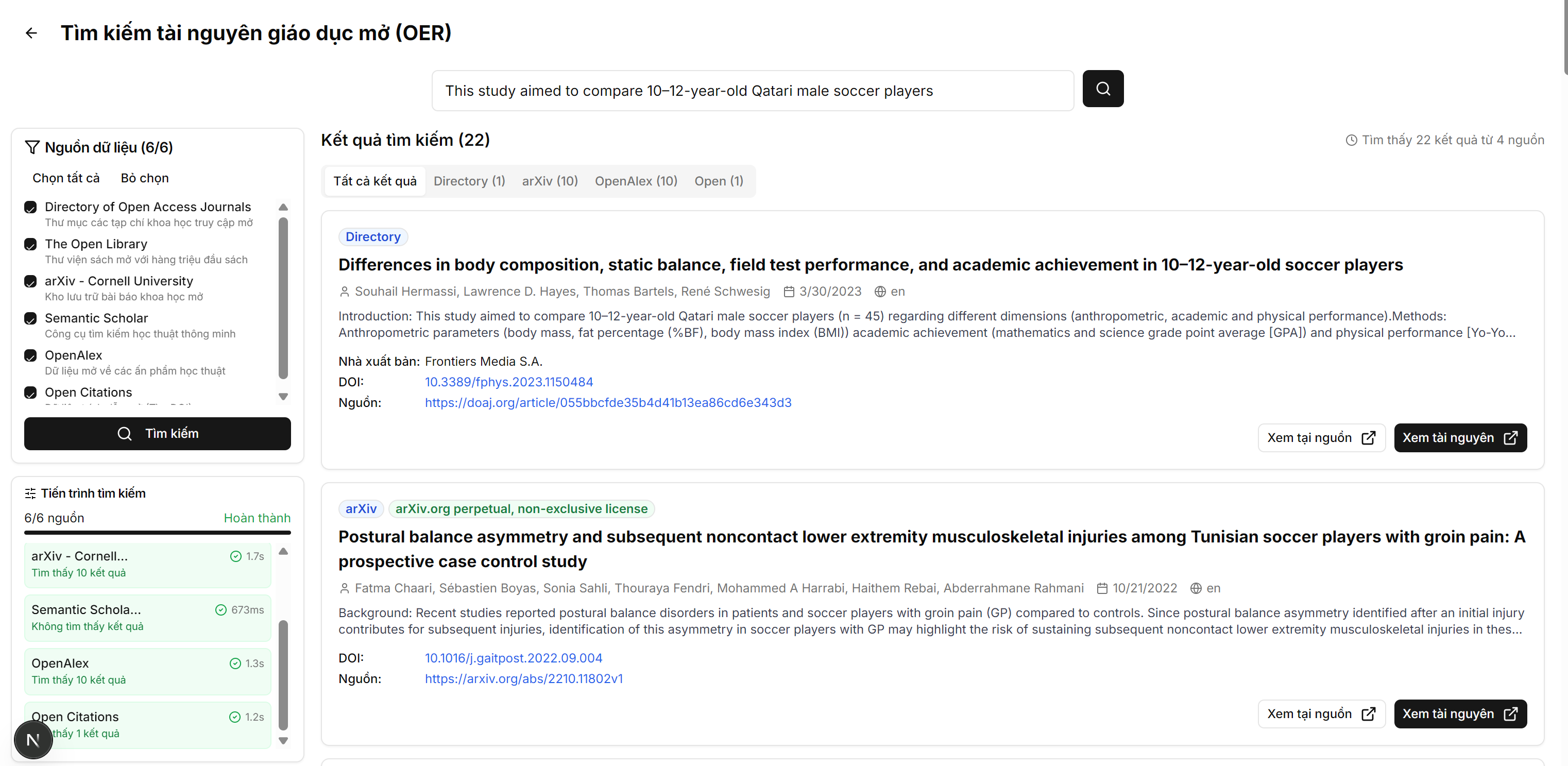Screen dimensions: 1568x766
Task: Click the globe icon in the arXiv result
Action: (1196, 588)
